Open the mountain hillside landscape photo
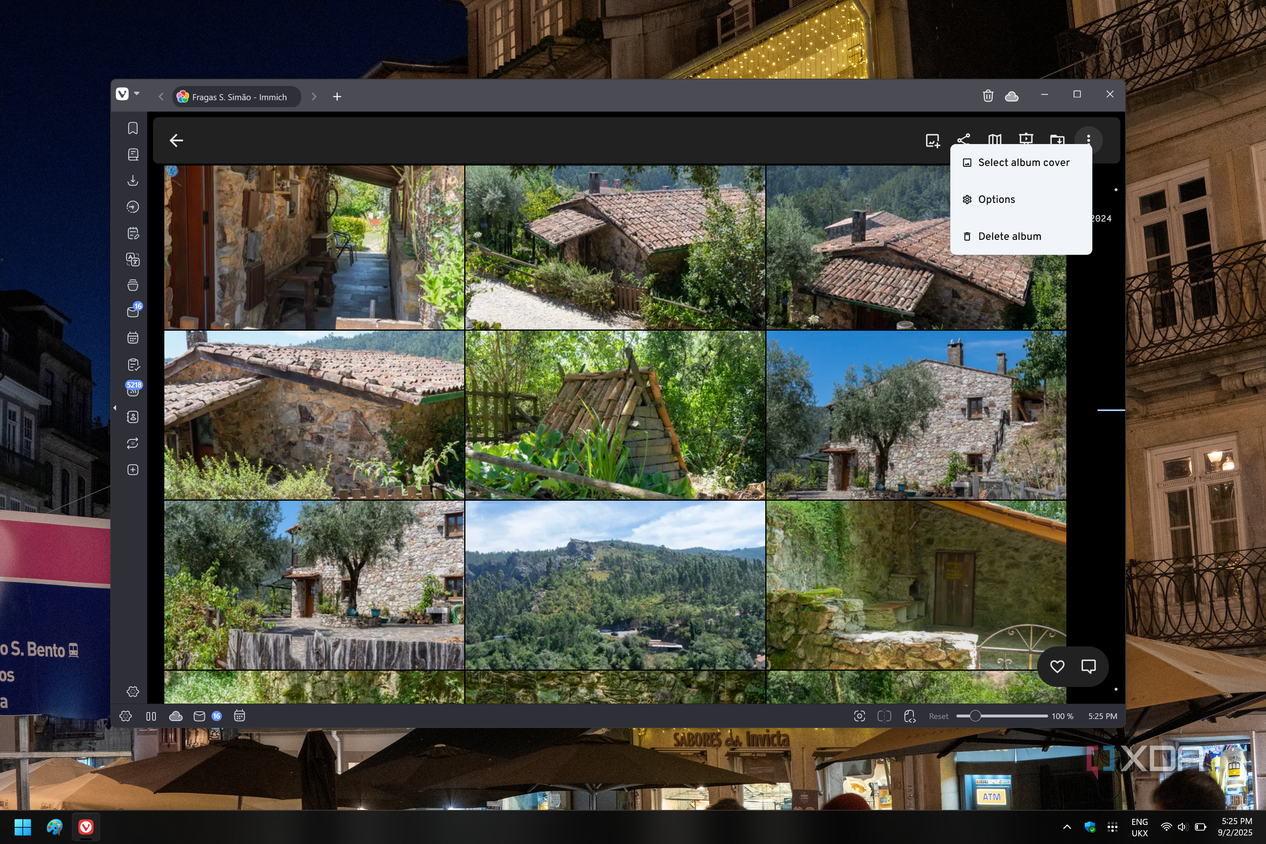This screenshot has height=844, width=1266. [x=615, y=586]
